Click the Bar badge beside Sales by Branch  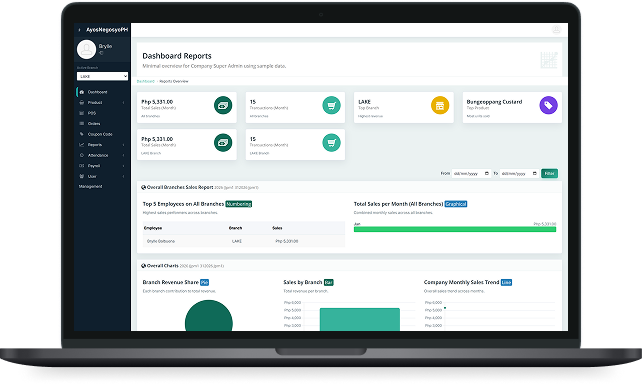(x=329, y=282)
